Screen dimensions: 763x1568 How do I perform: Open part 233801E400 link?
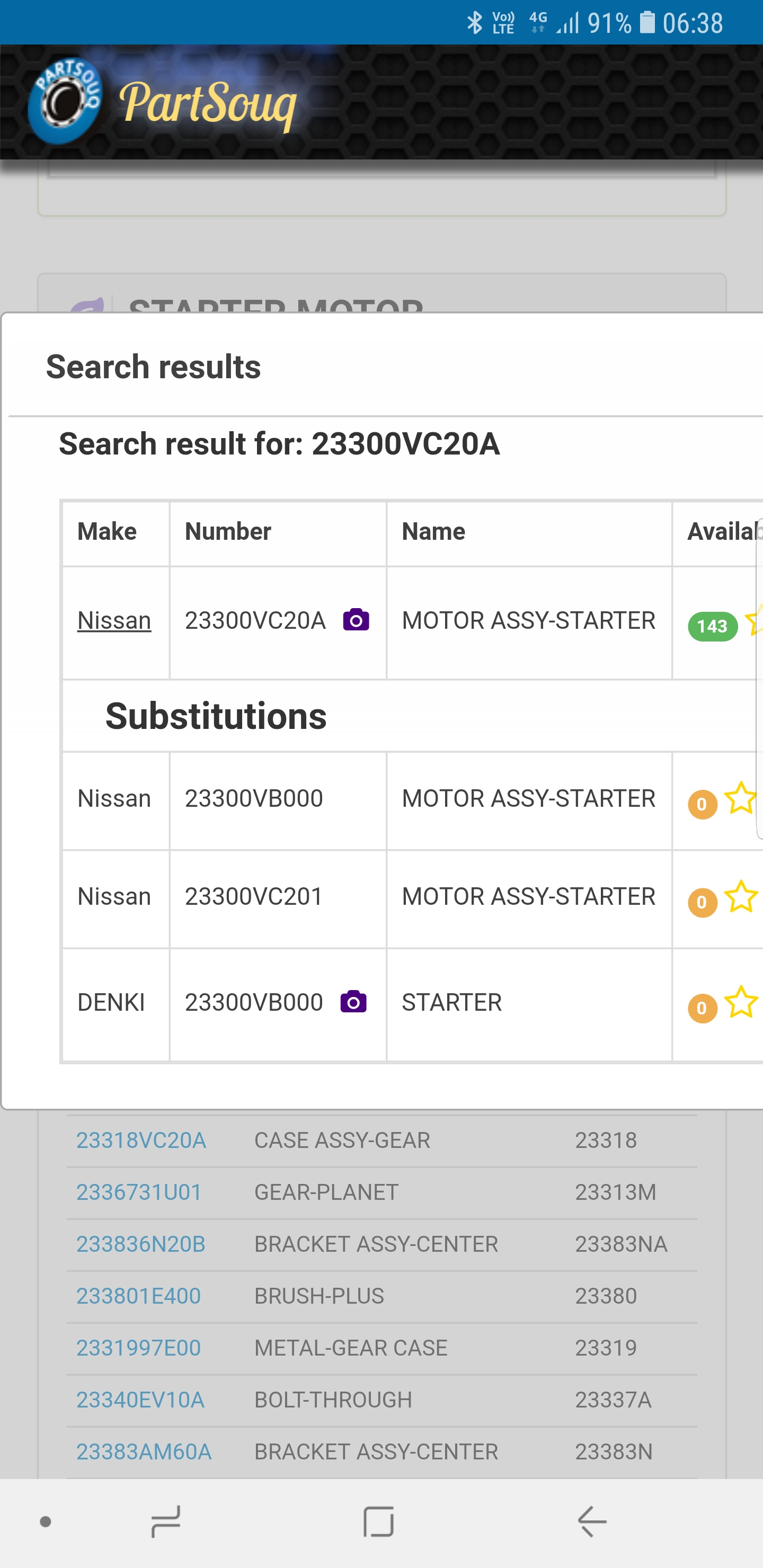[138, 1296]
